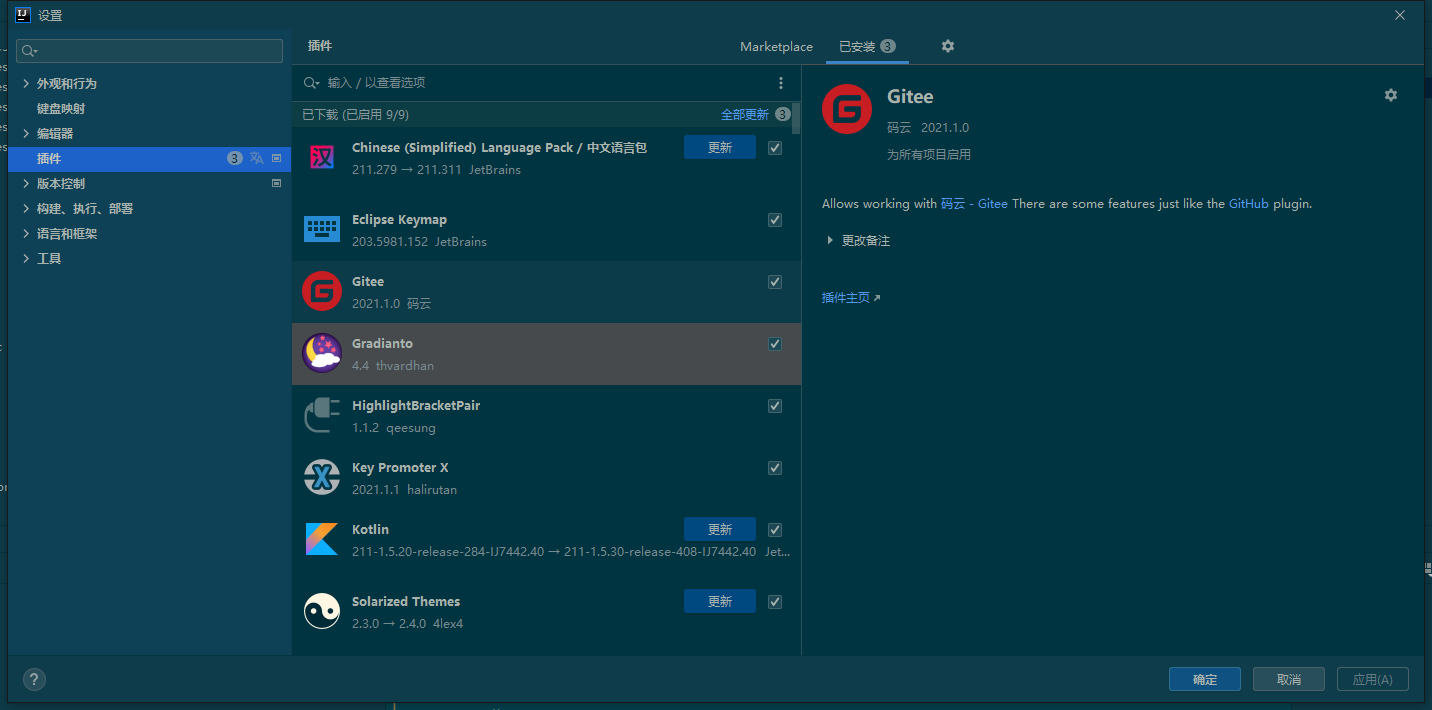The image size is (1432, 710).
Task: Click the Gradianto moon icon
Action: [x=322, y=353]
